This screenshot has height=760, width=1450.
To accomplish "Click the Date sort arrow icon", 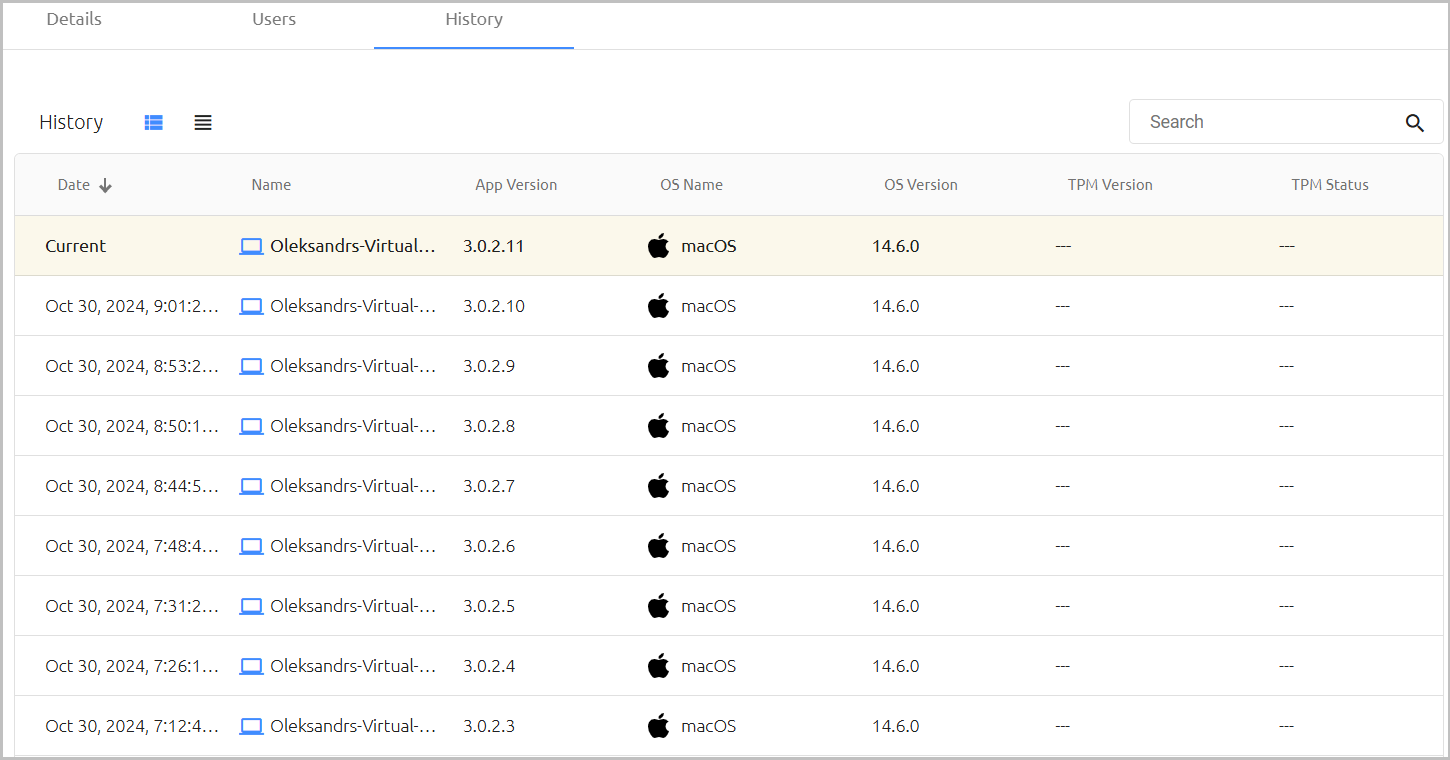I will pos(105,185).
